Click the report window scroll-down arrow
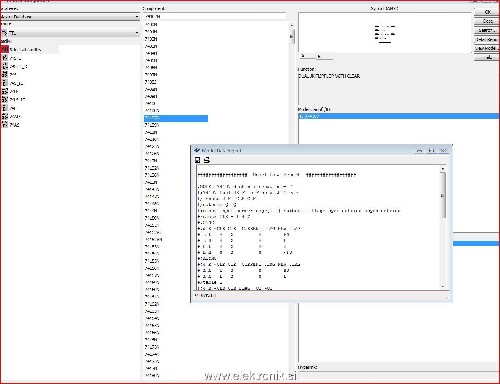The height and width of the screenshot is (384, 500). pos(443,286)
